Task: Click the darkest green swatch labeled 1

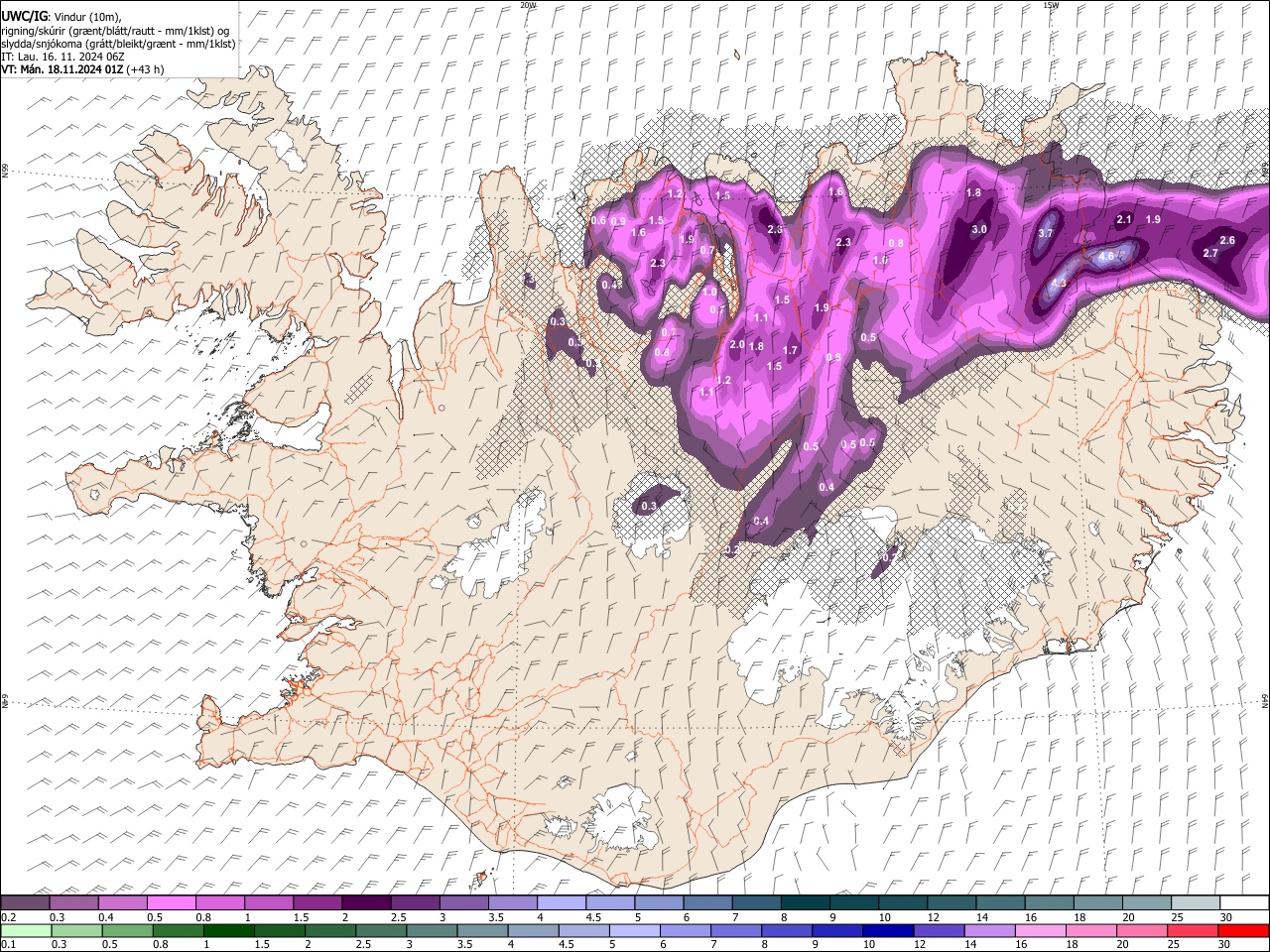Action: (229, 930)
